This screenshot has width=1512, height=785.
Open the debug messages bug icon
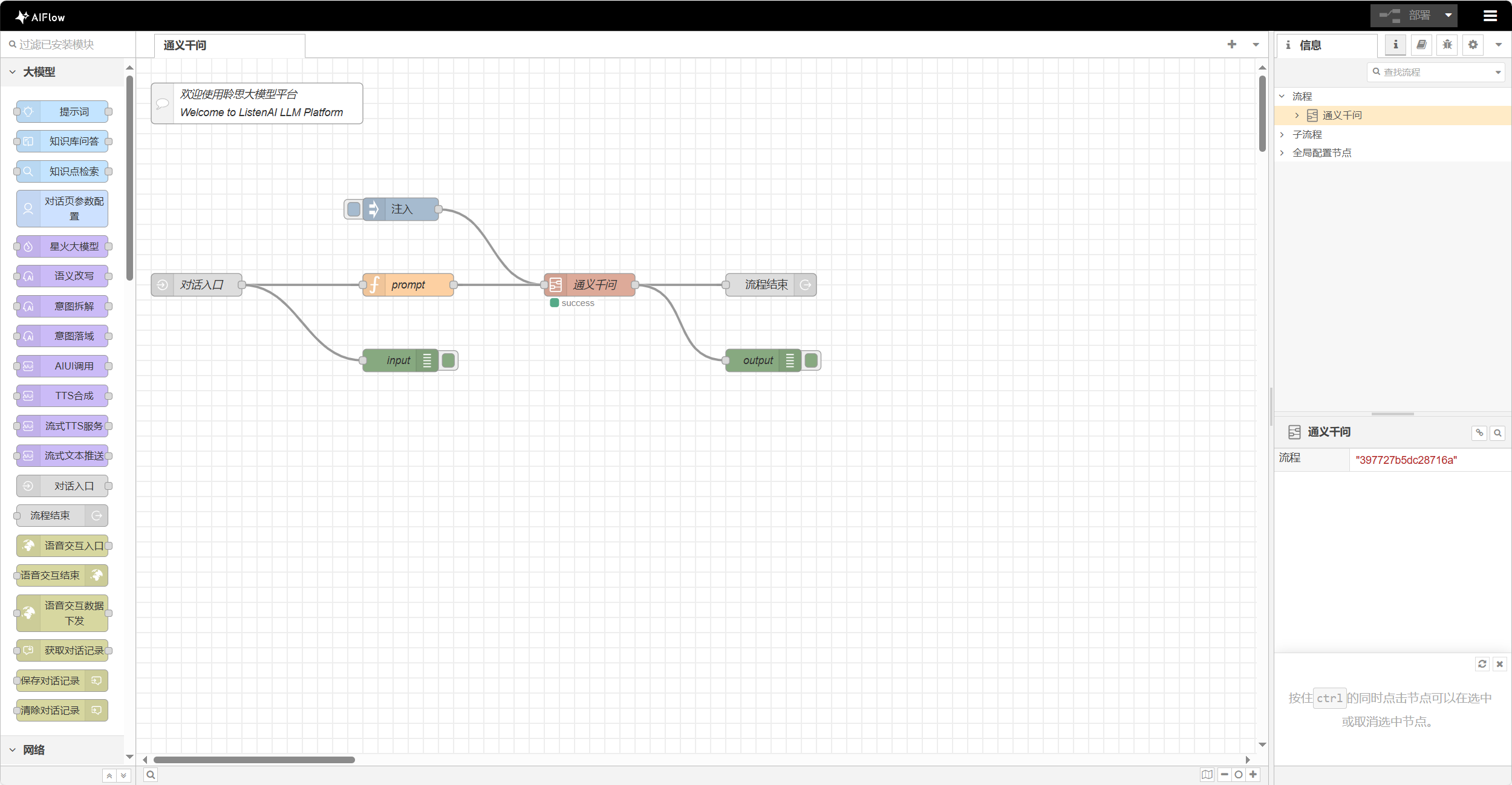click(x=1447, y=45)
